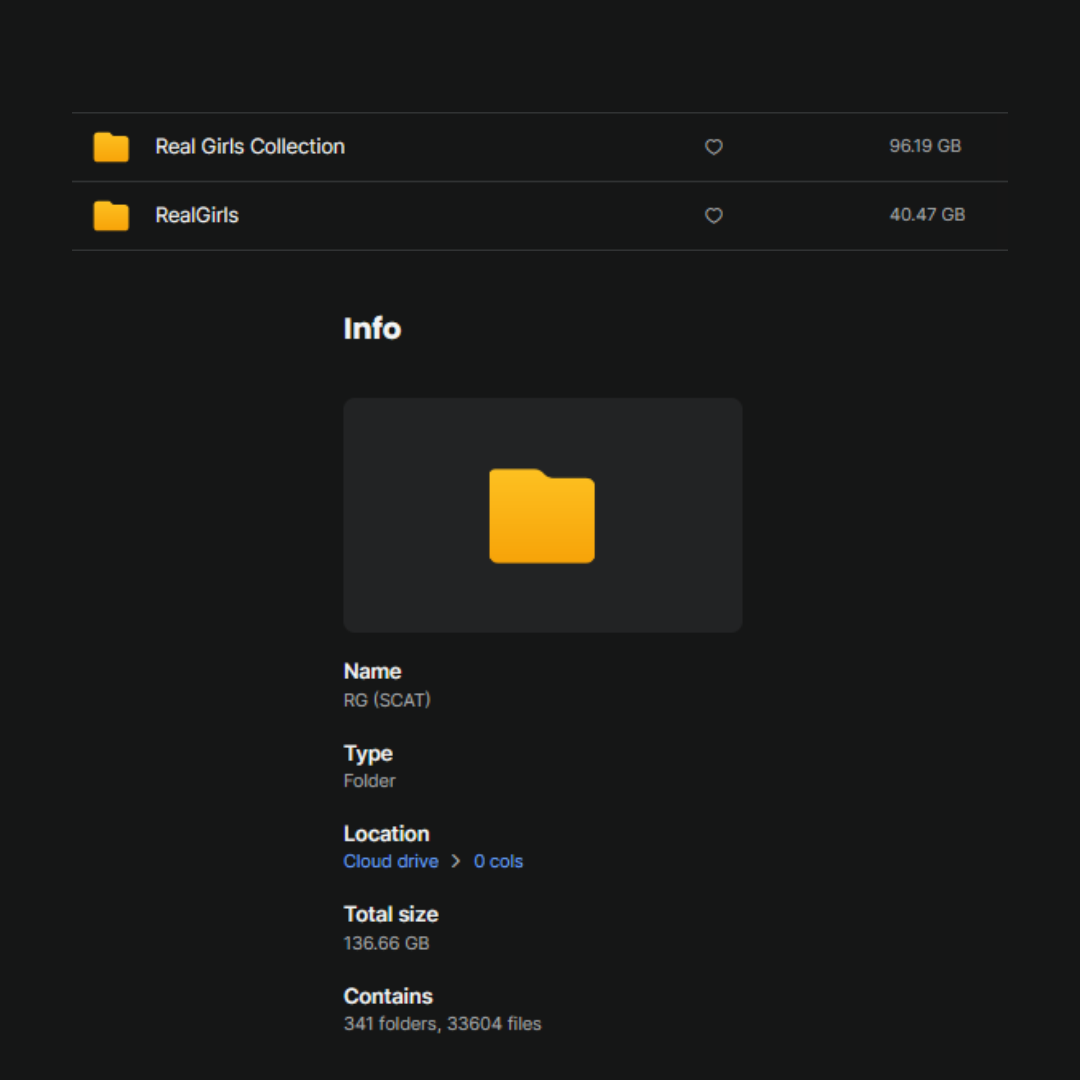This screenshot has height=1080, width=1080.
Task: Favorite the Real Girls Collection folder via heart
Action: 713,147
